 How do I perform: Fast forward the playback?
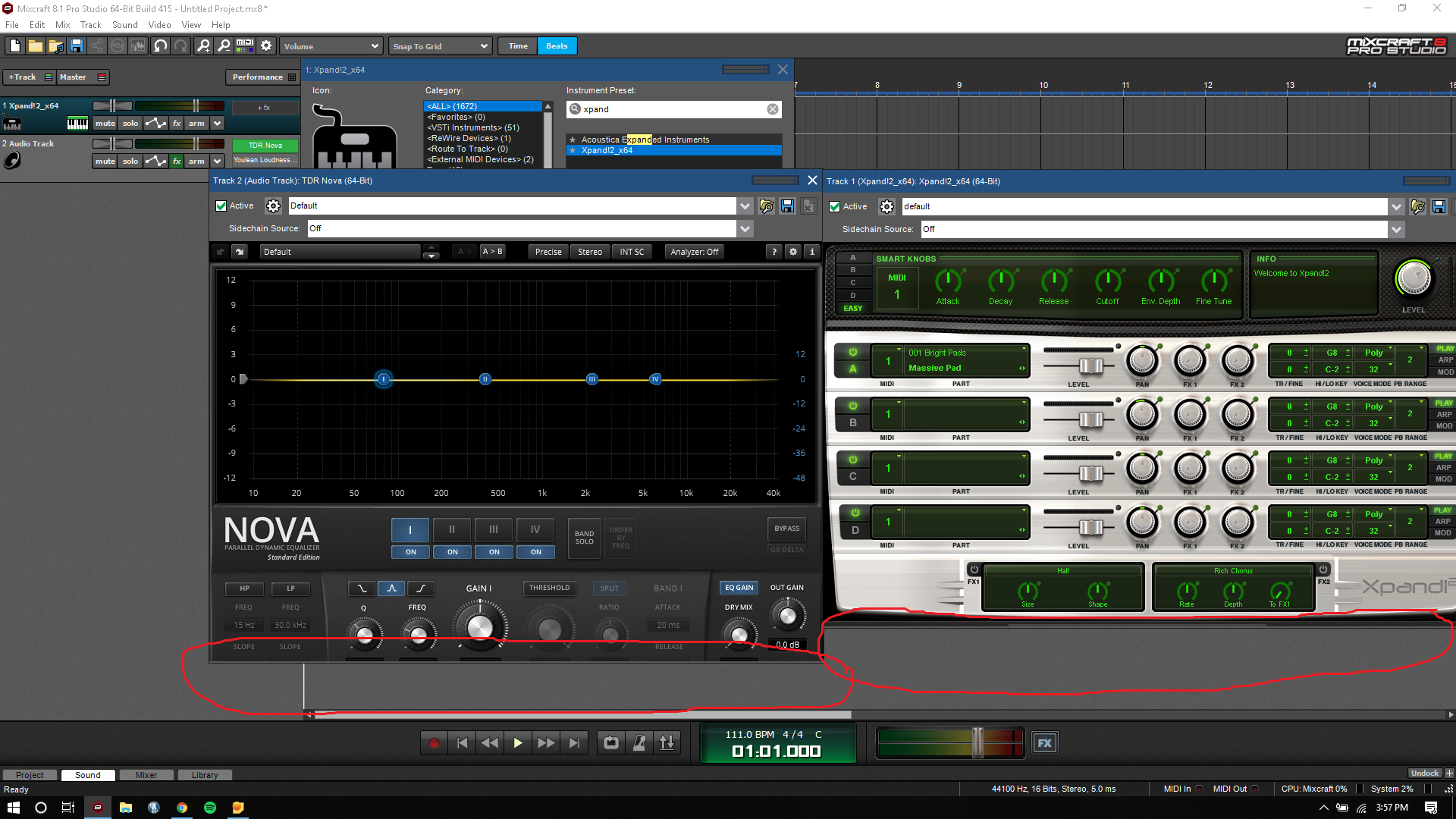click(546, 743)
